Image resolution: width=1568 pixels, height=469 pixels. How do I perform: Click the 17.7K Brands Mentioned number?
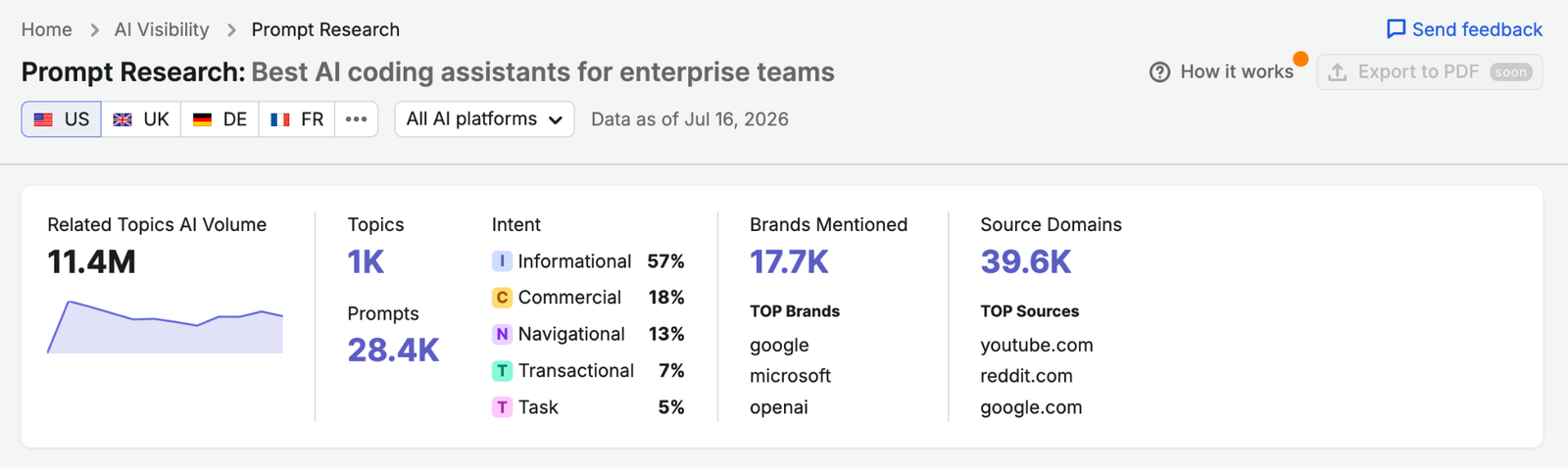(789, 262)
